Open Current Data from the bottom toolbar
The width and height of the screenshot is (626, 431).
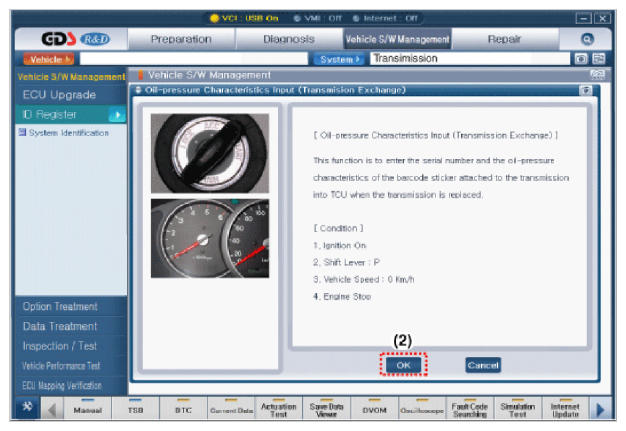231,409
